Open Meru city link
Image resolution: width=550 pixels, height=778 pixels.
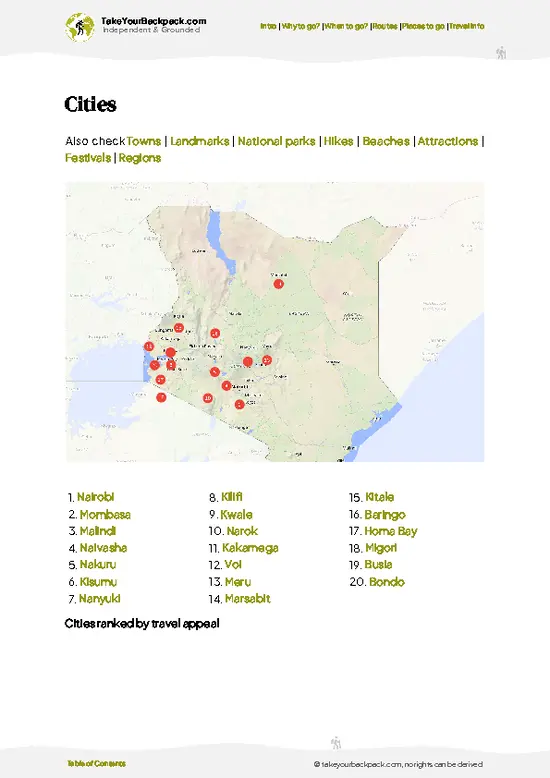(238, 582)
